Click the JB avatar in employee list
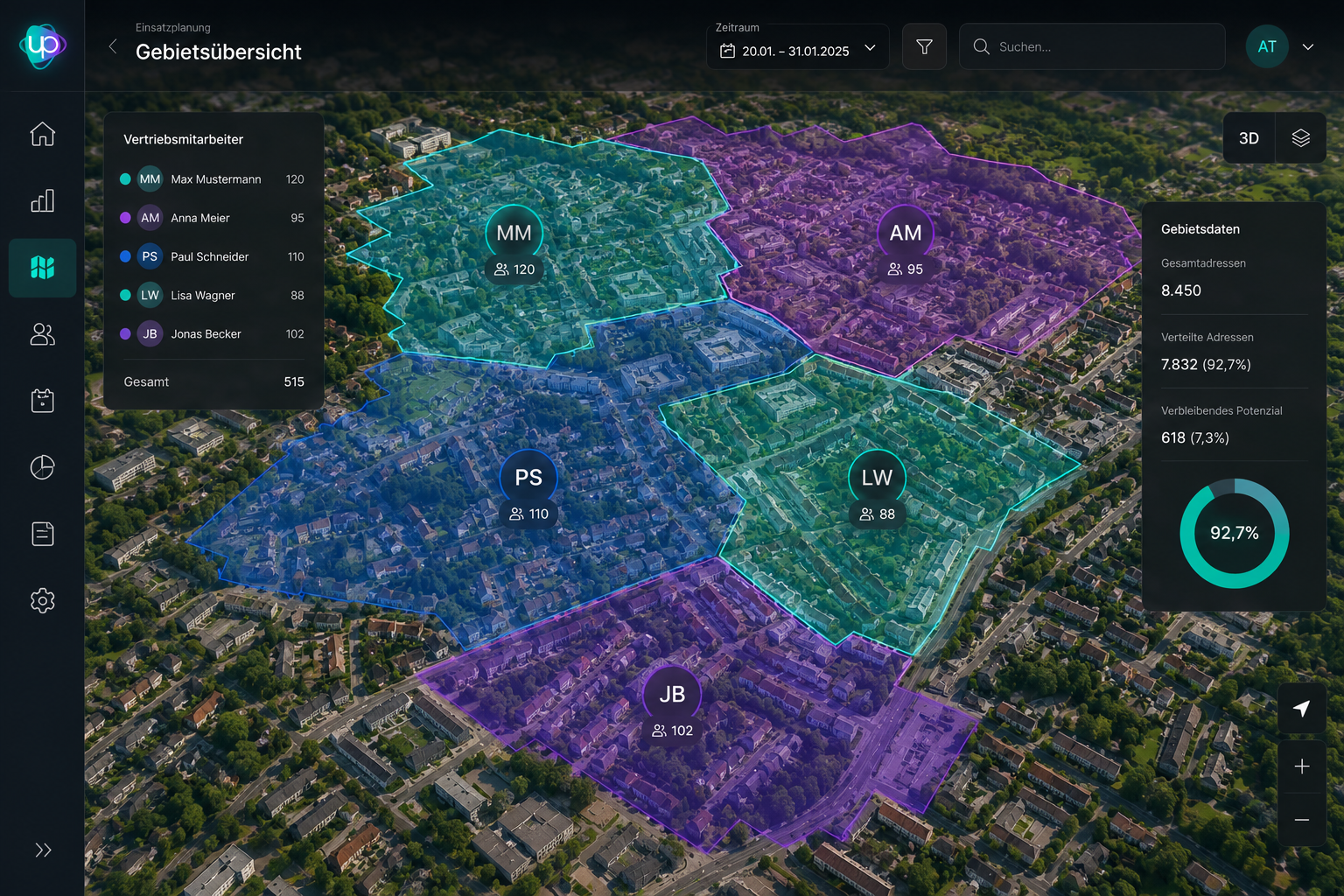The image size is (1344, 896). (x=150, y=333)
